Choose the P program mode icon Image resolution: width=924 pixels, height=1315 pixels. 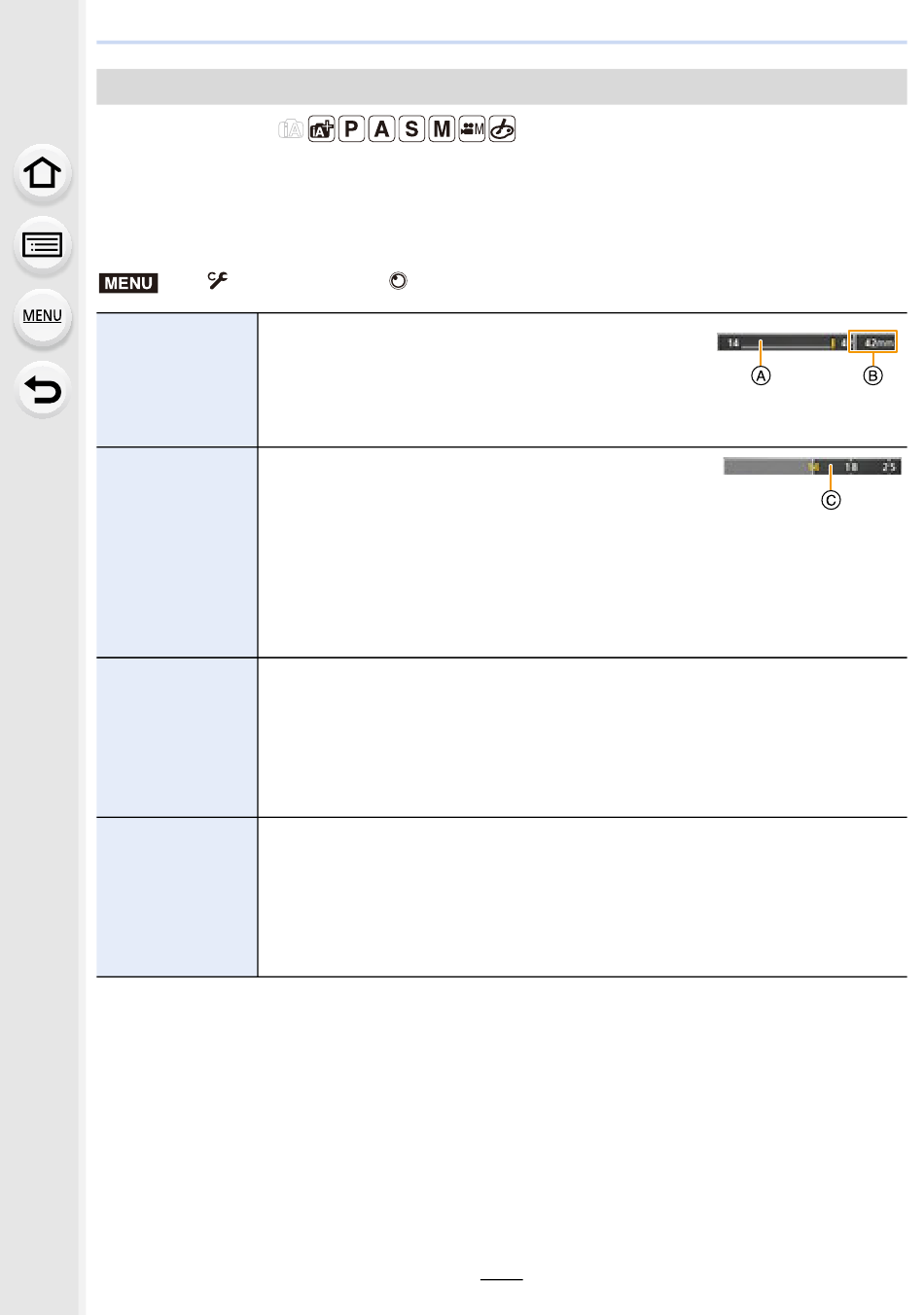351,128
